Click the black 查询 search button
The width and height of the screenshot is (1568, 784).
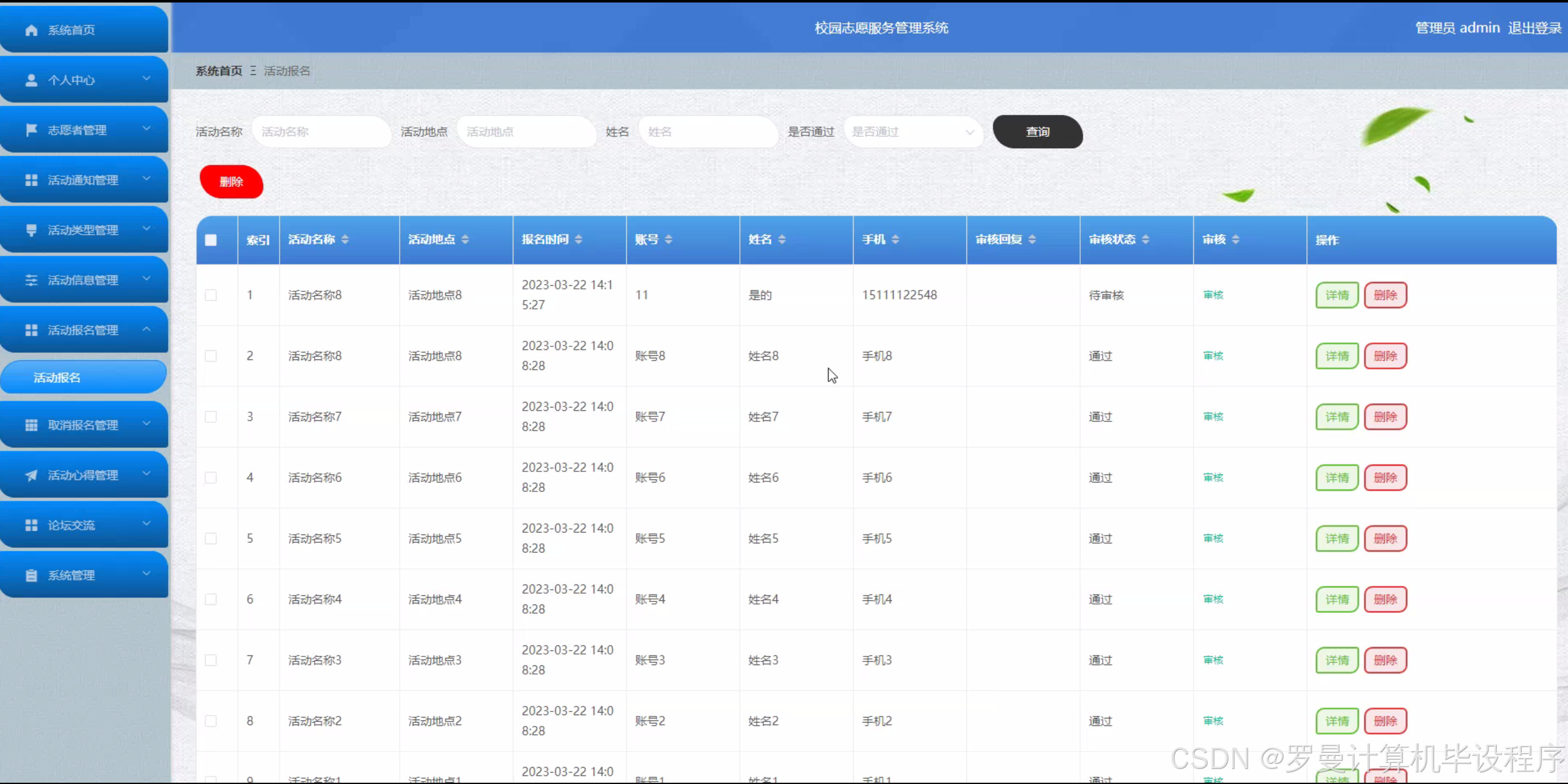[x=1037, y=132]
